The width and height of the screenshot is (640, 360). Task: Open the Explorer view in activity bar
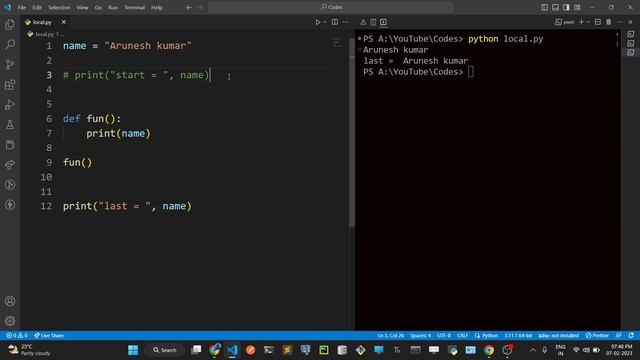(10, 24)
